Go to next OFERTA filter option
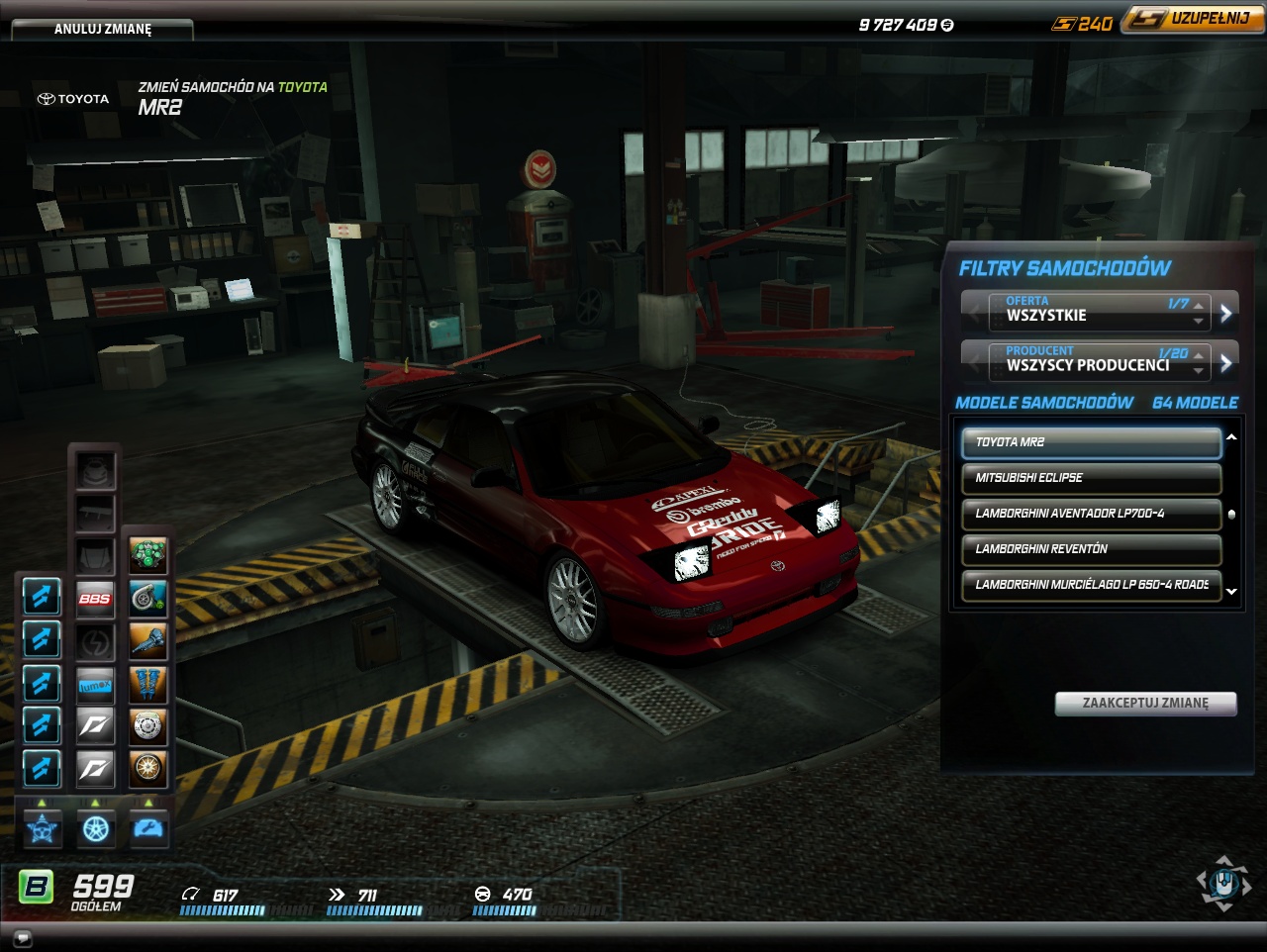This screenshot has width=1267, height=952. [x=1226, y=313]
